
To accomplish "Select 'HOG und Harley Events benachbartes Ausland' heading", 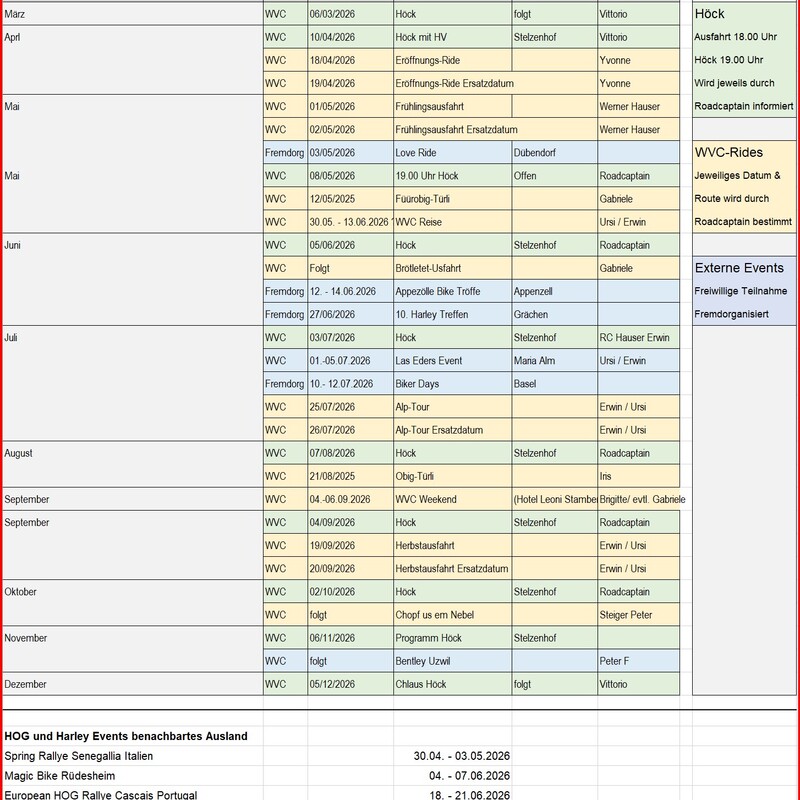I will (x=126, y=736).
